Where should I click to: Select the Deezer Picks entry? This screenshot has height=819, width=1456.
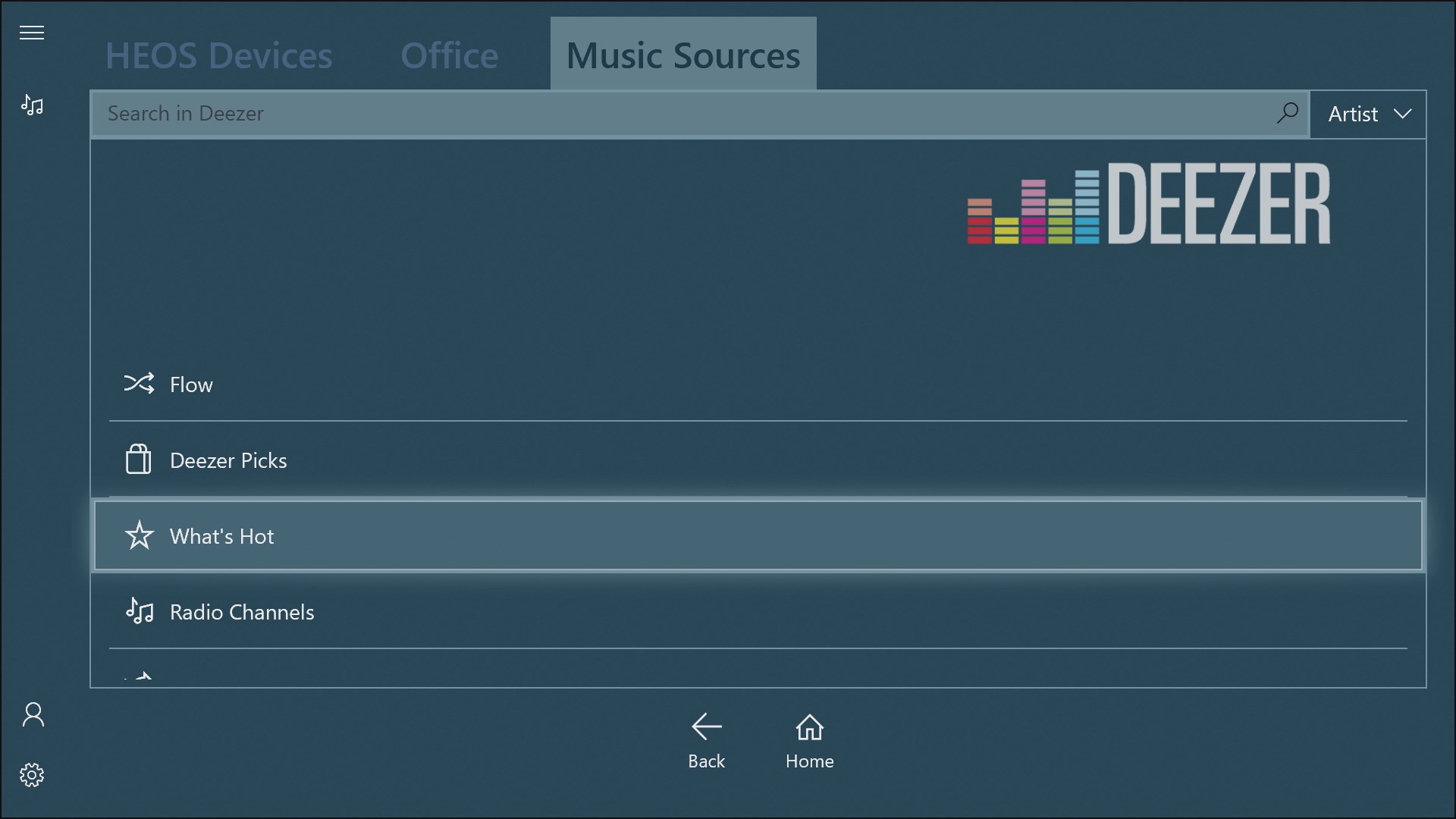click(x=228, y=460)
